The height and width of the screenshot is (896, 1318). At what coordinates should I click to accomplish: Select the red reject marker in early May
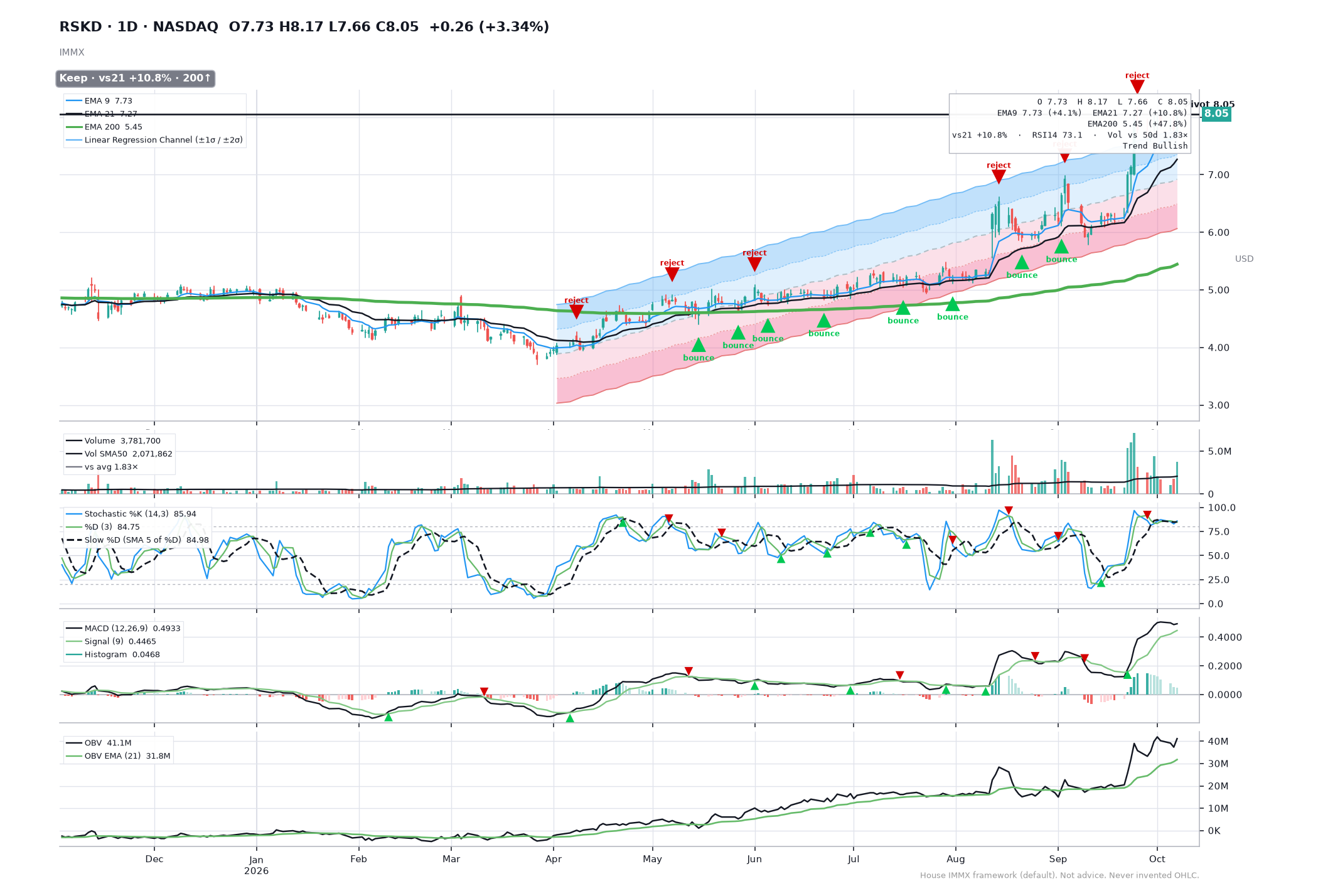(x=672, y=274)
